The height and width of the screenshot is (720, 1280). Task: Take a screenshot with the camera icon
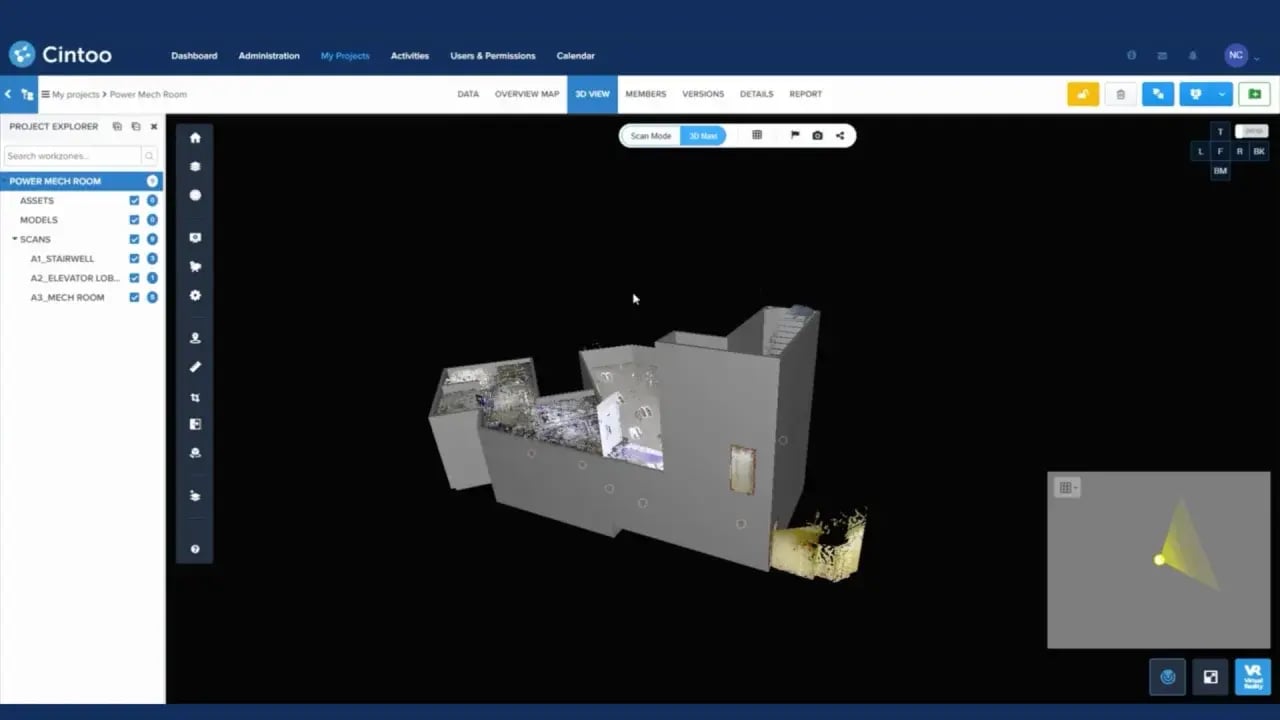[x=817, y=136]
